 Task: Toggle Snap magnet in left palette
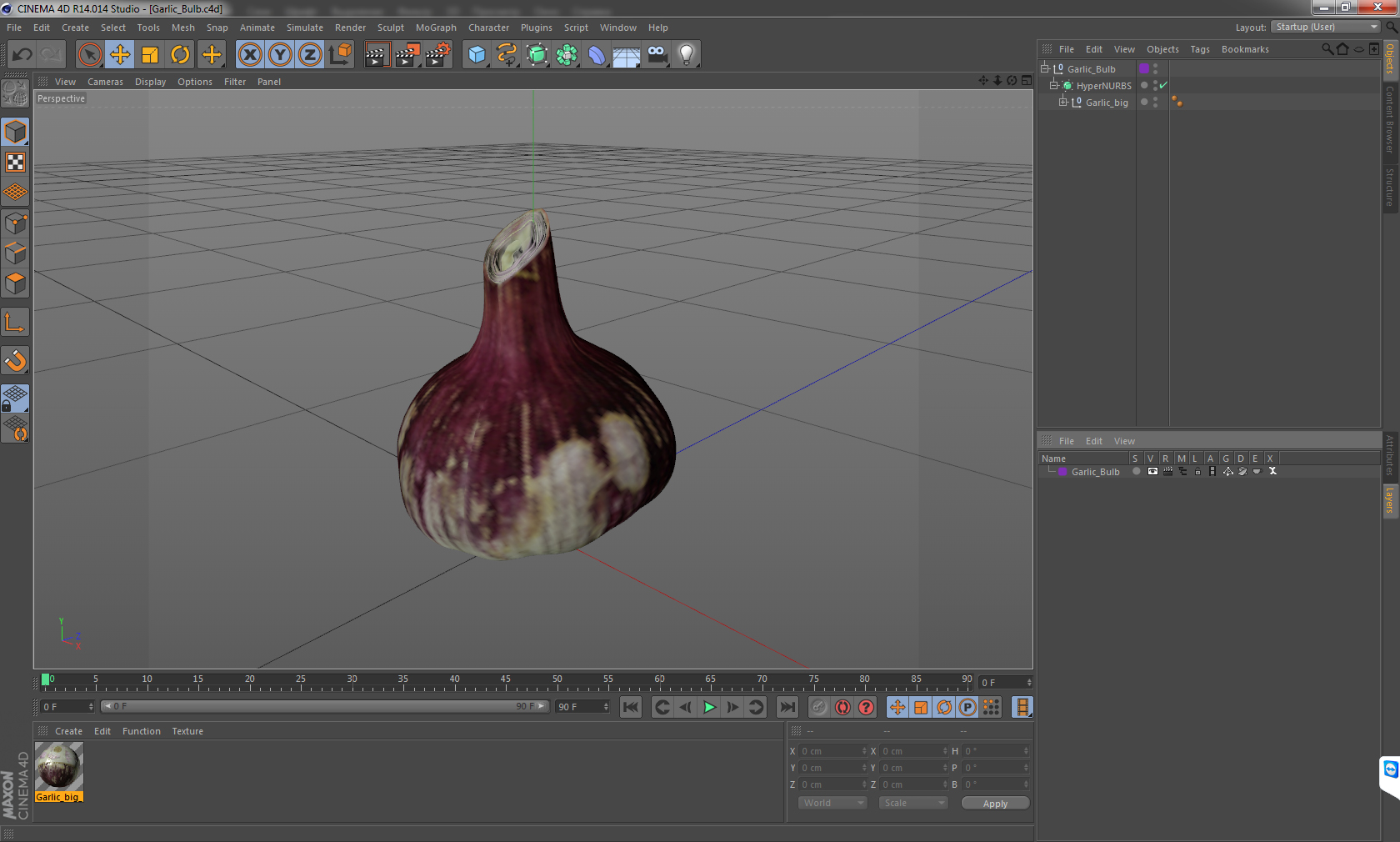tap(15, 361)
